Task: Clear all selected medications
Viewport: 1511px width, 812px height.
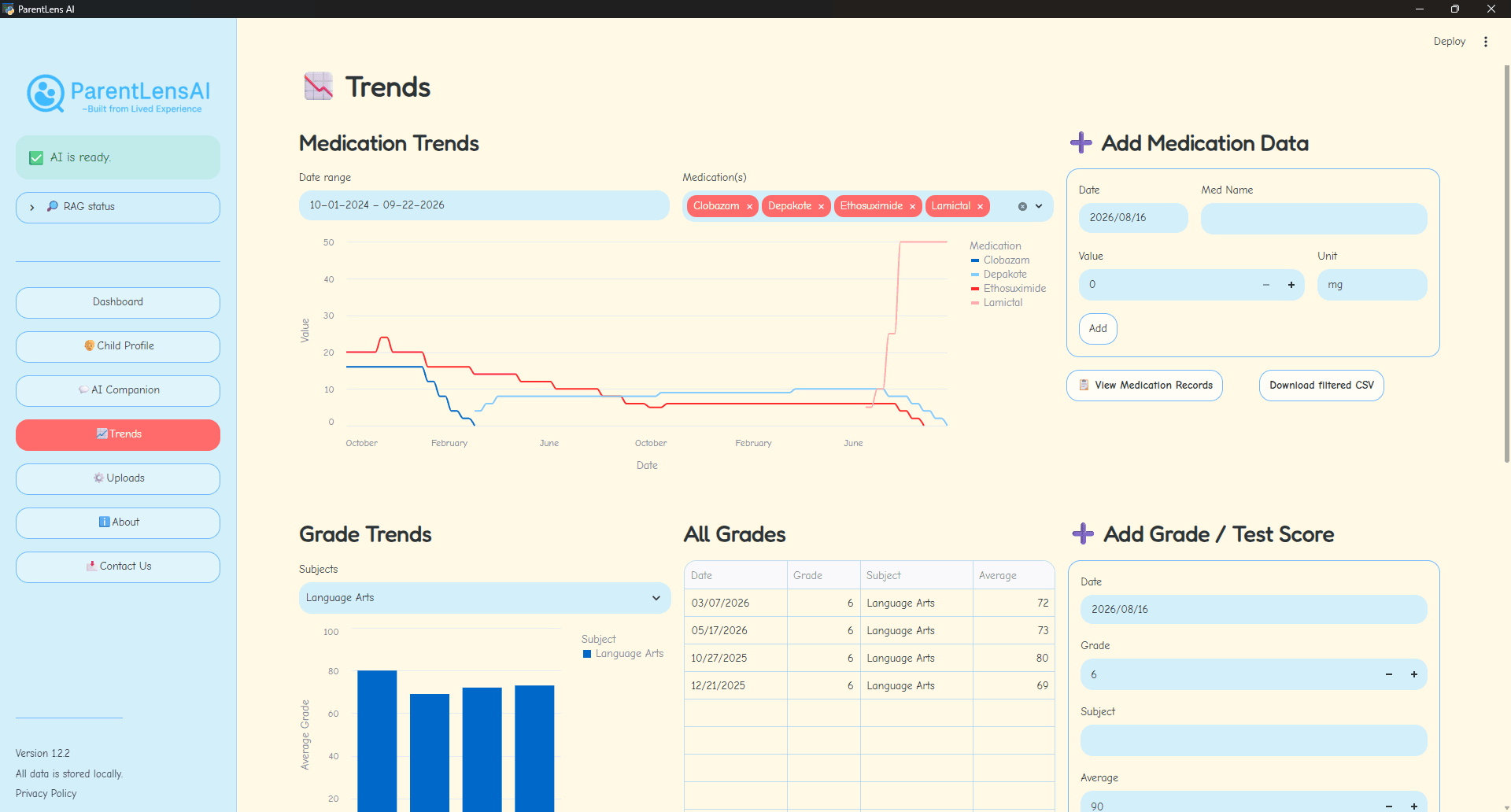Action: point(1022,206)
